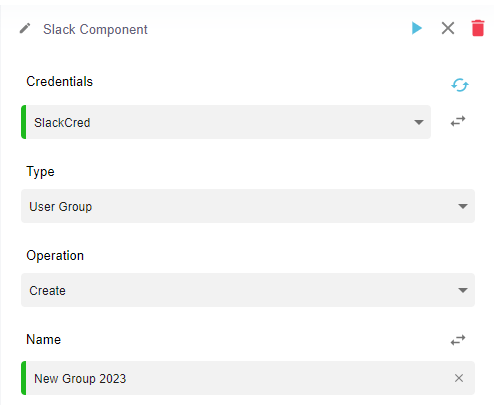Run the Slack Component with play icon
Image resolution: width=494 pixels, height=405 pixels.
(417, 28)
